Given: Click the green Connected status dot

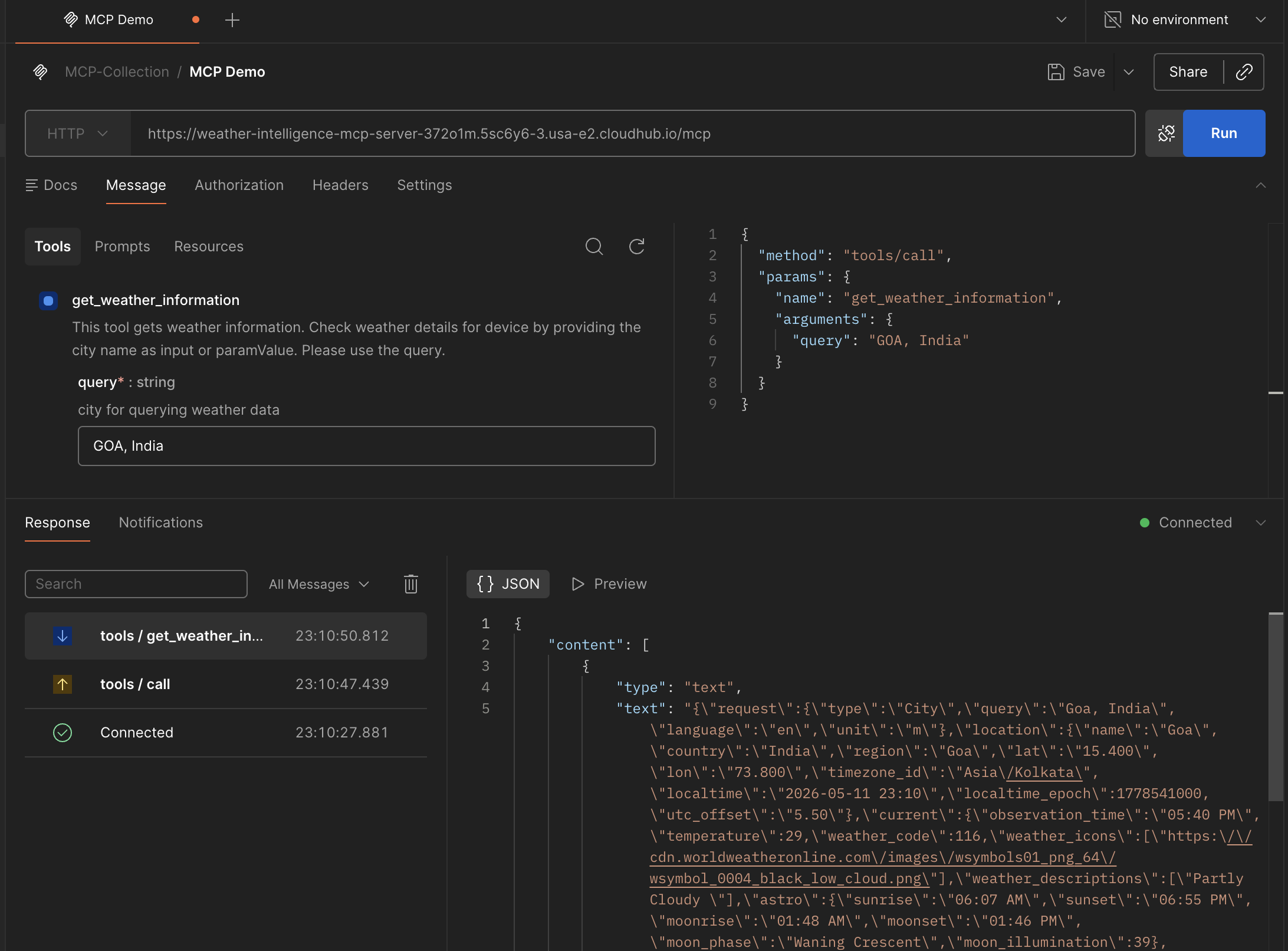Looking at the screenshot, I should point(1145,523).
